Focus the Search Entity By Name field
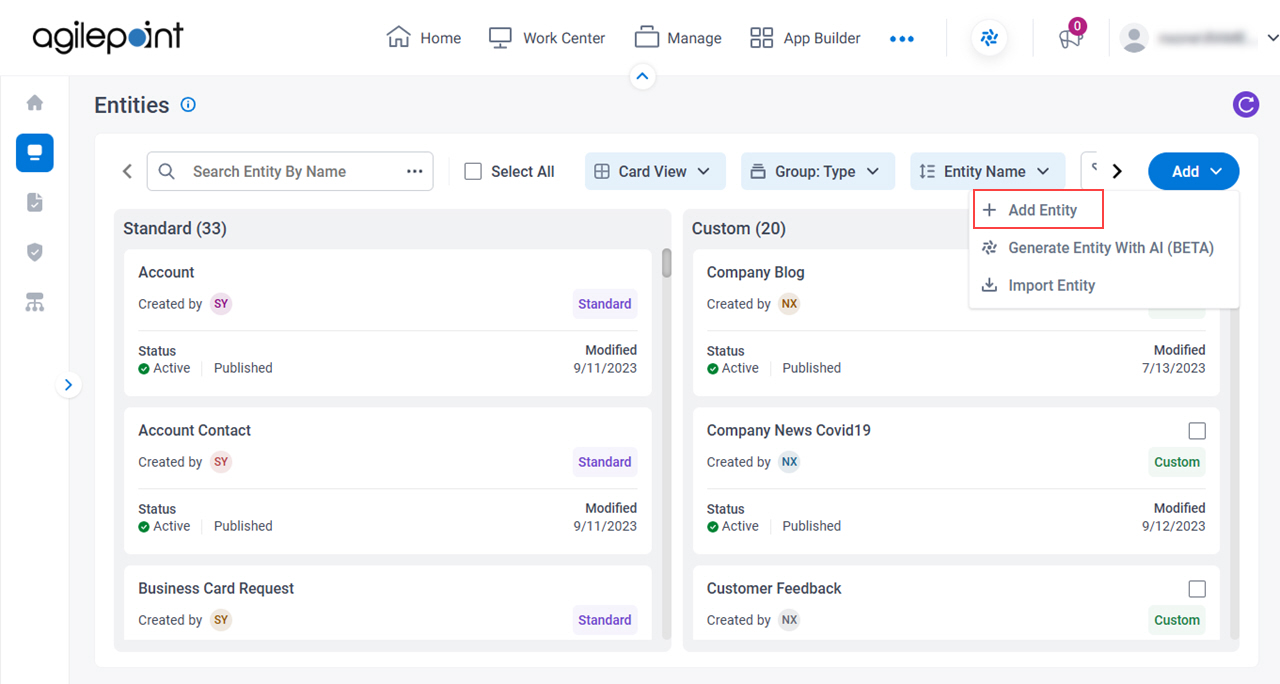Viewport: 1280px width, 684px height. pyautogui.click(x=290, y=171)
